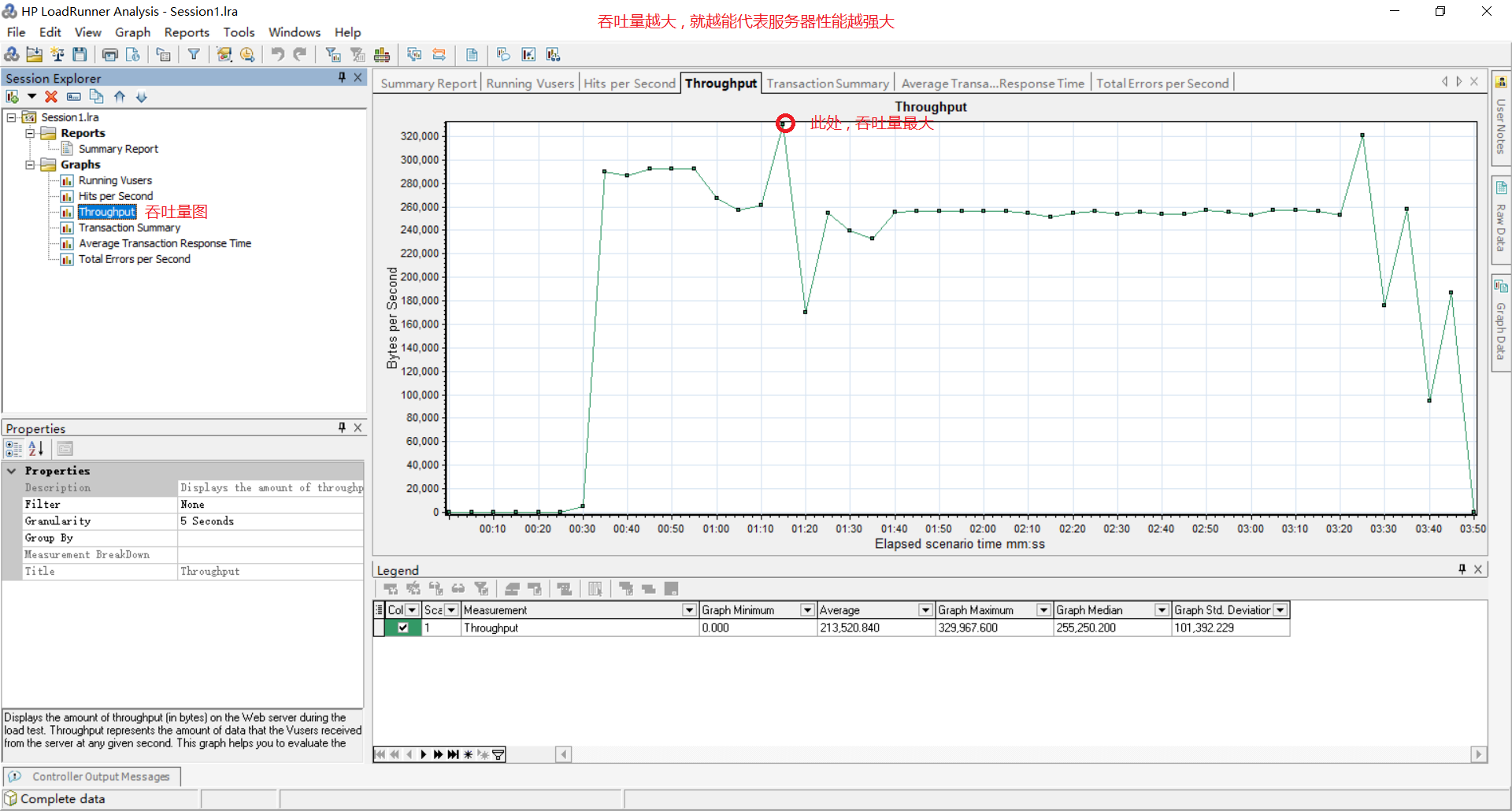Open the Reports menu

pos(187,32)
